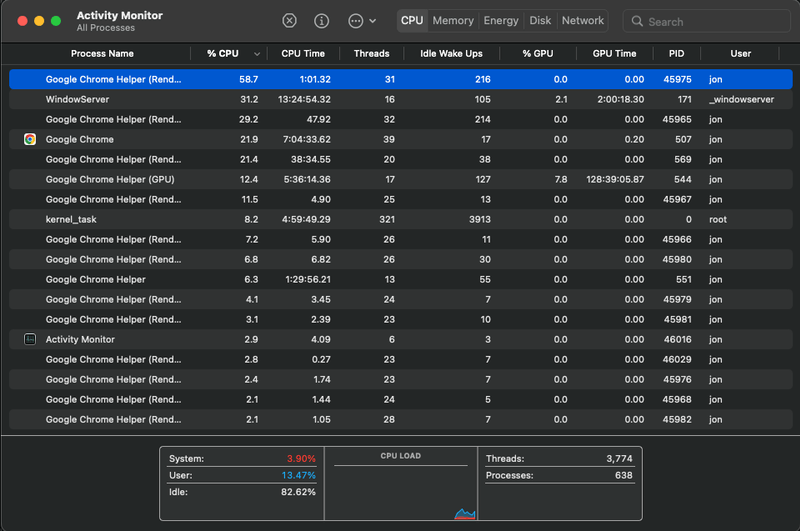Click threads value 321
Image resolution: width=800 pixels, height=531 pixels.
click(387, 219)
